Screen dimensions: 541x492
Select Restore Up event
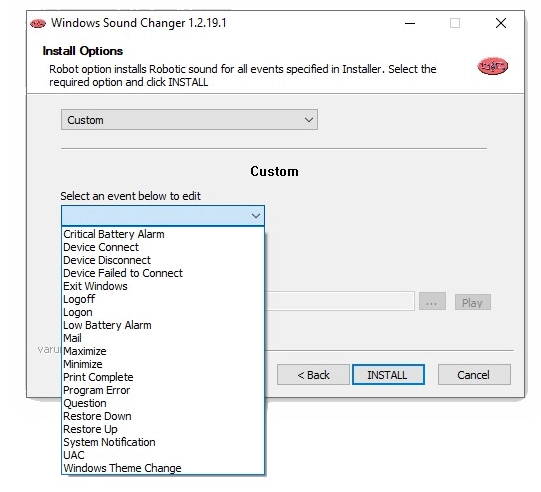click(x=163, y=429)
